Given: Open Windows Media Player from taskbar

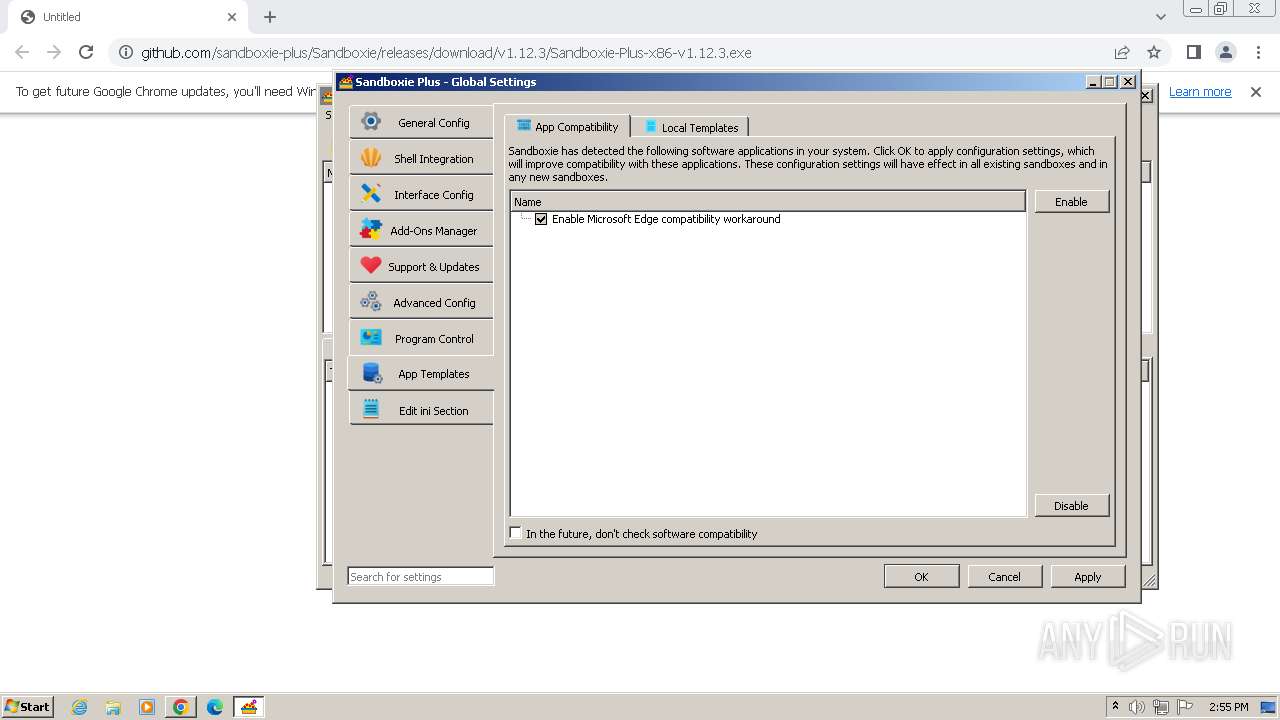Looking at the screenshot, I should pyautogui.click(x=147, y=707).
